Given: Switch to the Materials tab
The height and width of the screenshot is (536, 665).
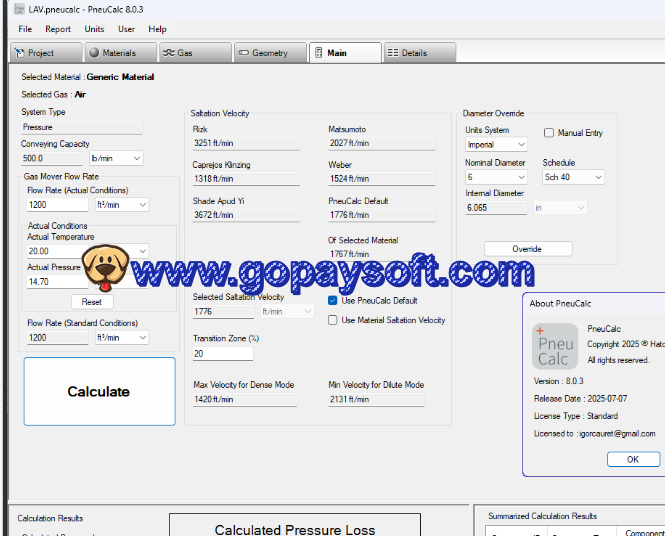Looking at the screenshot, I should pos(112,53).
